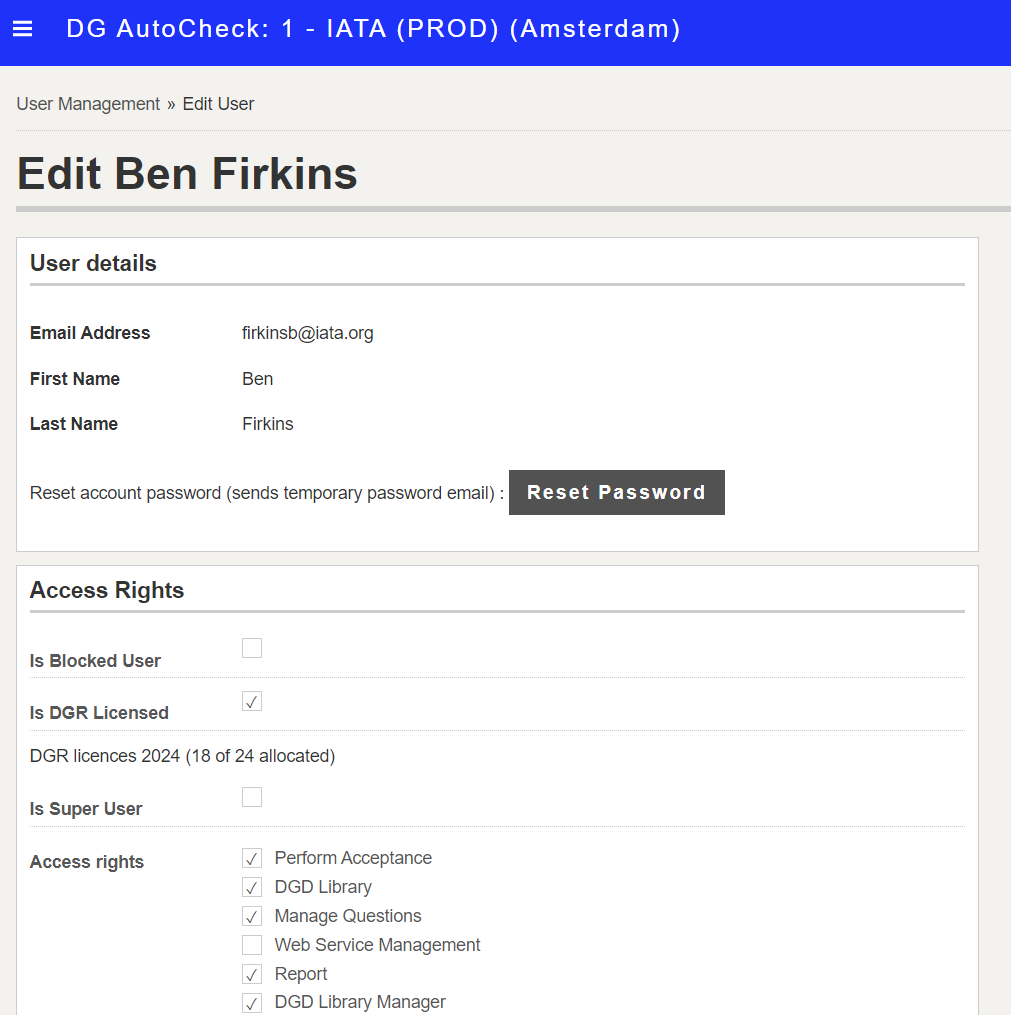Image resolution: width=1011 pixels, height=1015 pixels.
Task: Open the hamburger navigation menu
Action: (x=23, y=29)
